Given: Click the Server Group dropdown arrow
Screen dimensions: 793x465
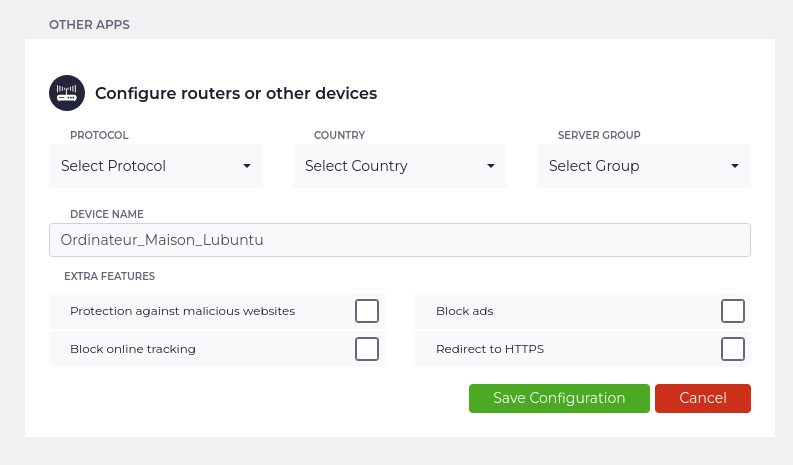Looking at the screenshot, I should point(735,166).
